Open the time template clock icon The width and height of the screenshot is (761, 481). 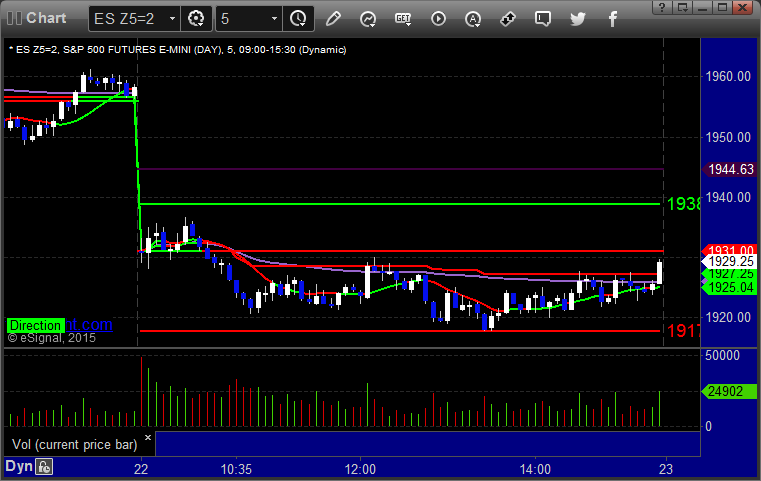(x=298, y=19)
